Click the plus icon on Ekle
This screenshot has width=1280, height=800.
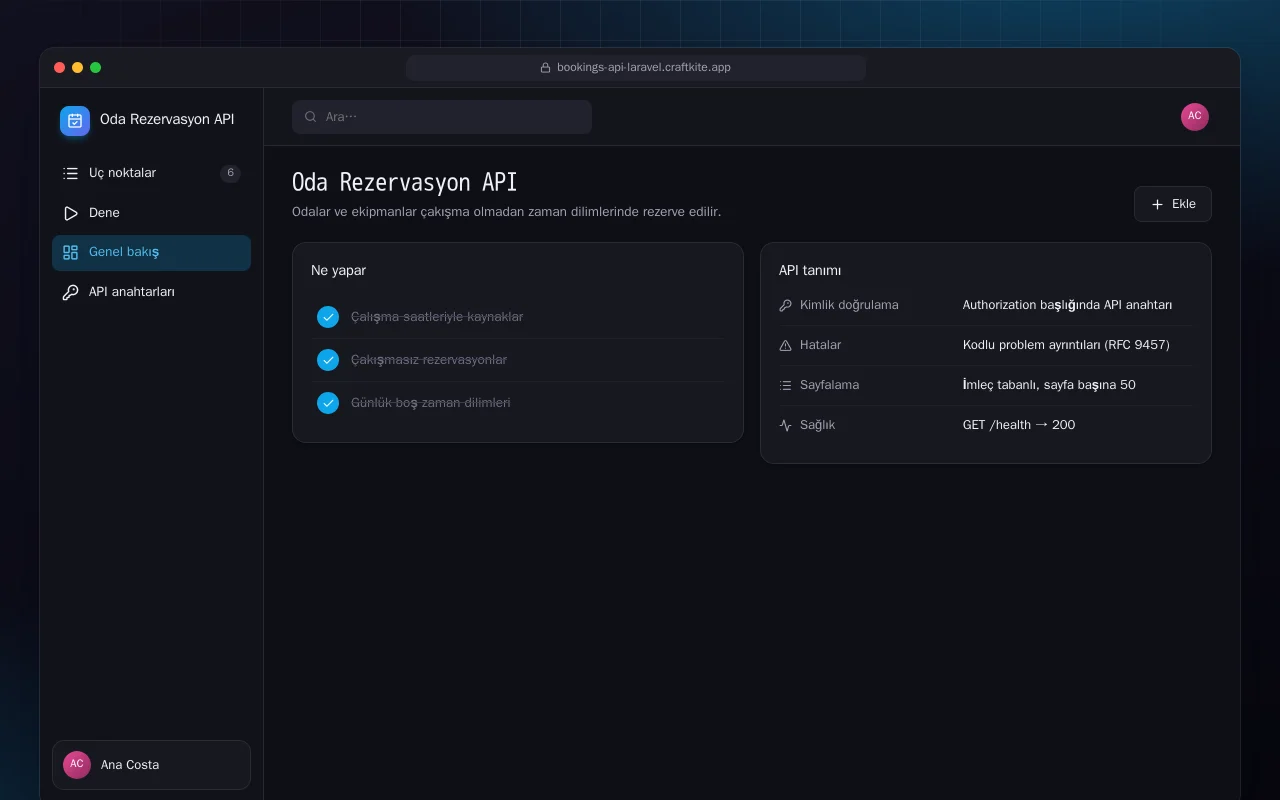(1157, 204)
